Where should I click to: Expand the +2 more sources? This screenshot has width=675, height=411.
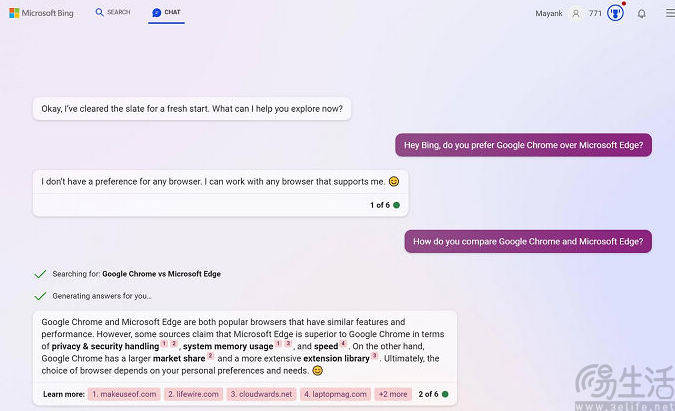tap(393, 394)
